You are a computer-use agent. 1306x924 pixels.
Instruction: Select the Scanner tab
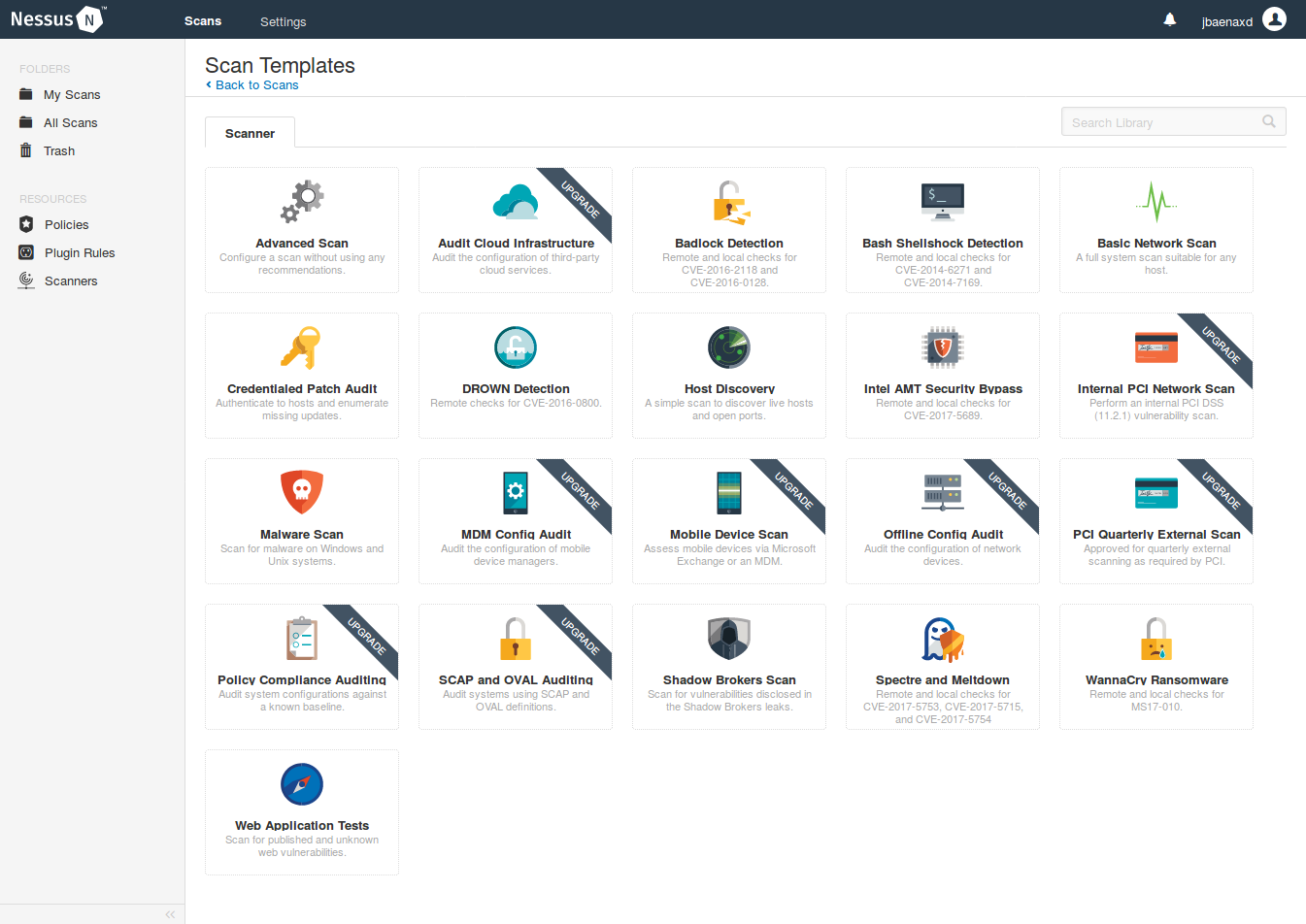(x=250, y=133)
